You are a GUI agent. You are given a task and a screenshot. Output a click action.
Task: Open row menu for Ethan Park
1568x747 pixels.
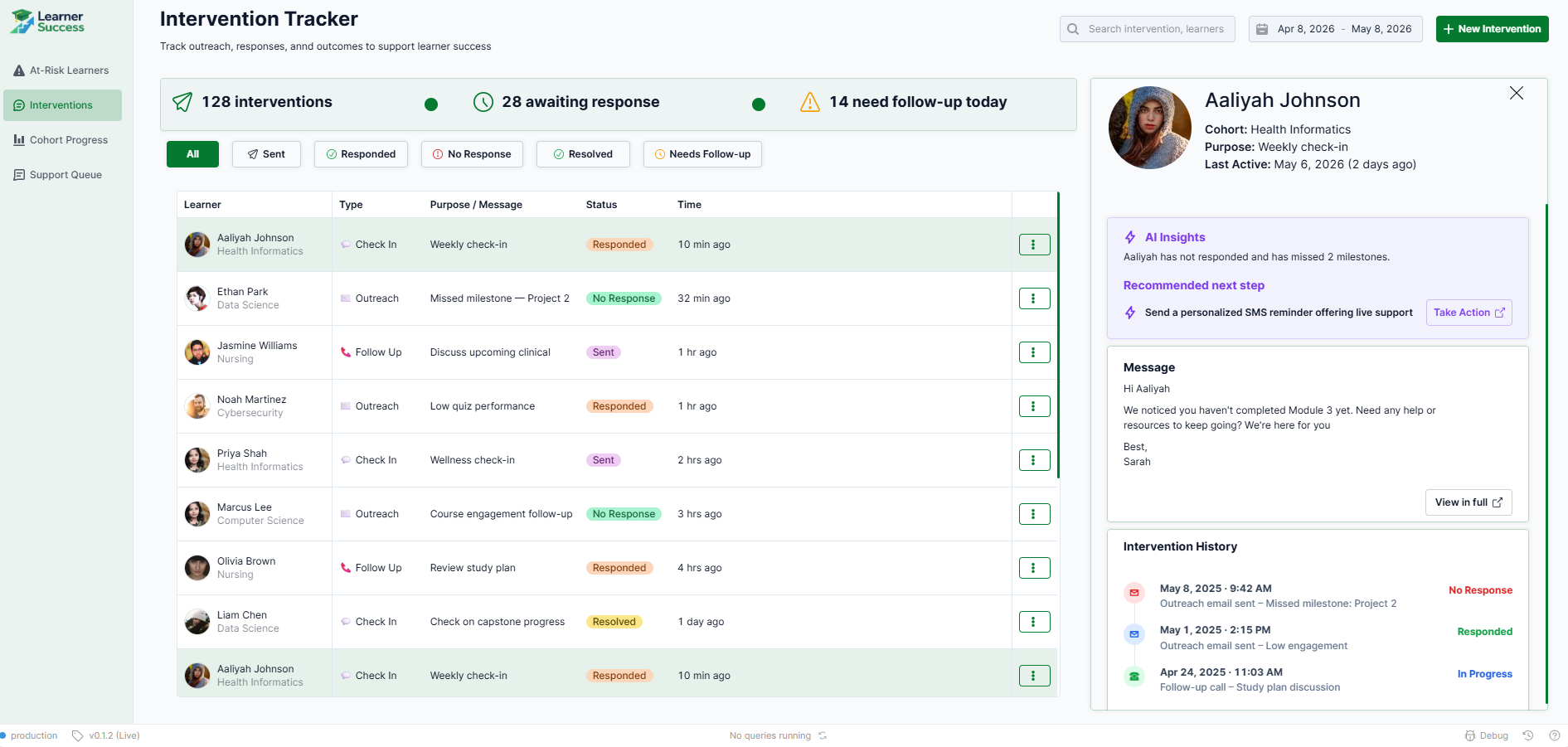[1034, 298]
